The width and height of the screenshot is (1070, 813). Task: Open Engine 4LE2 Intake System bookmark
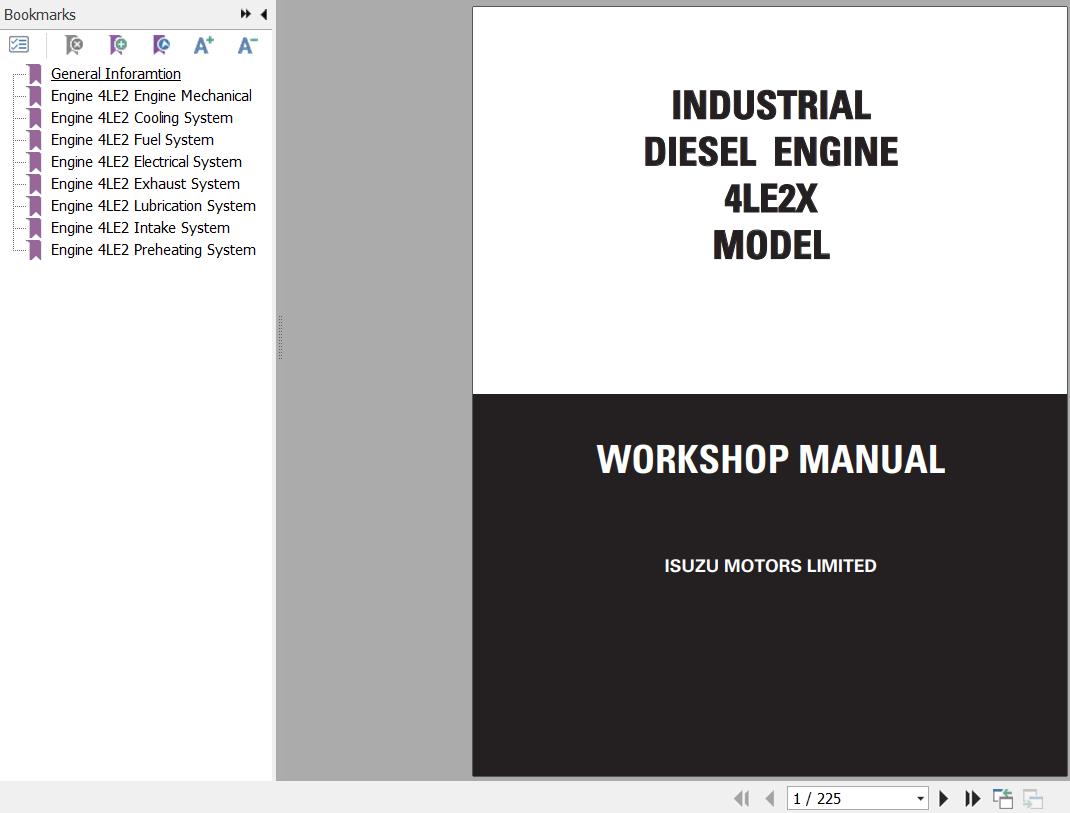pyautogui.click(x=141, y=227)
